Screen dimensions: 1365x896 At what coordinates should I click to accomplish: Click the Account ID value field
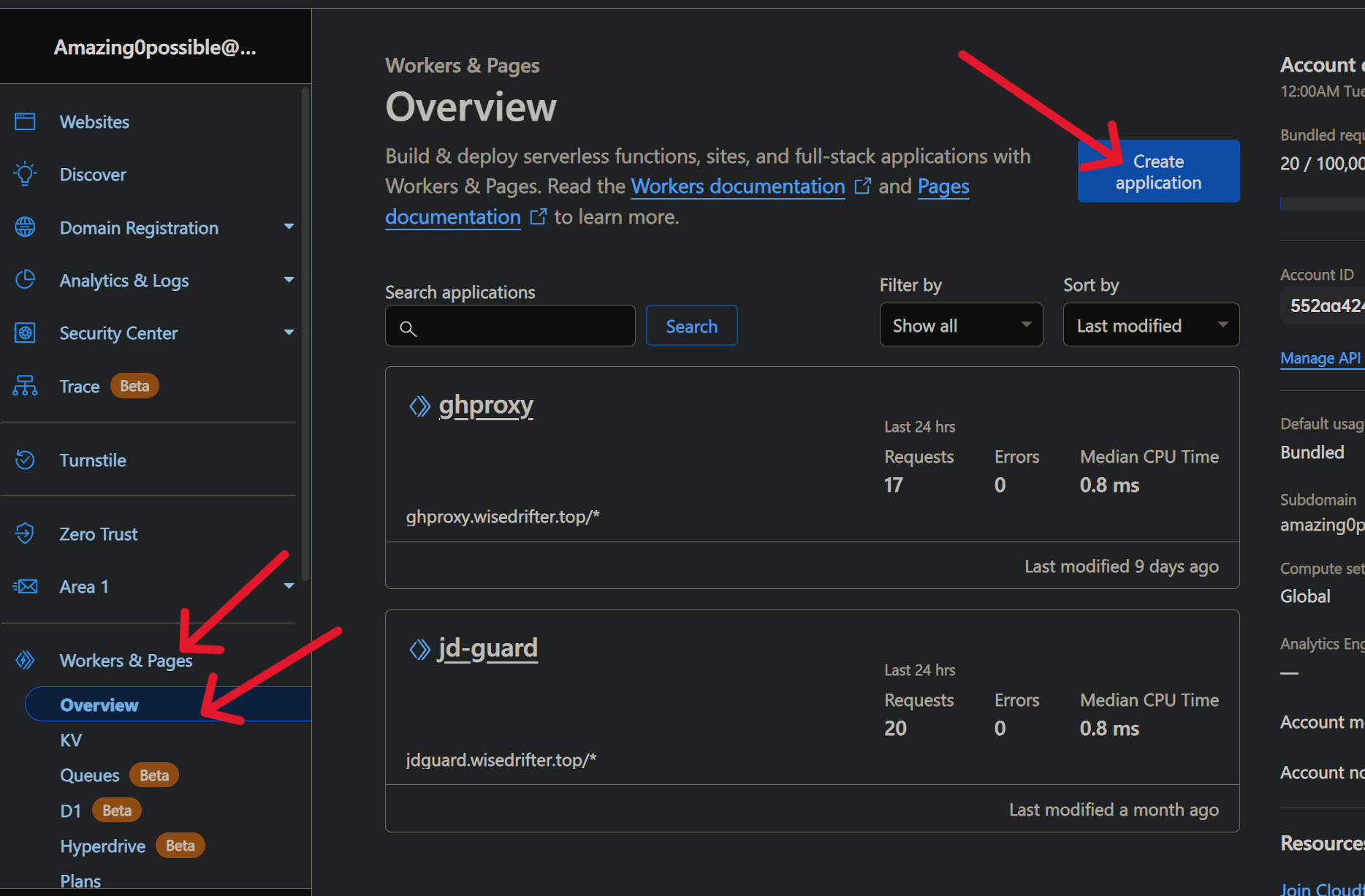(1323, 305)
